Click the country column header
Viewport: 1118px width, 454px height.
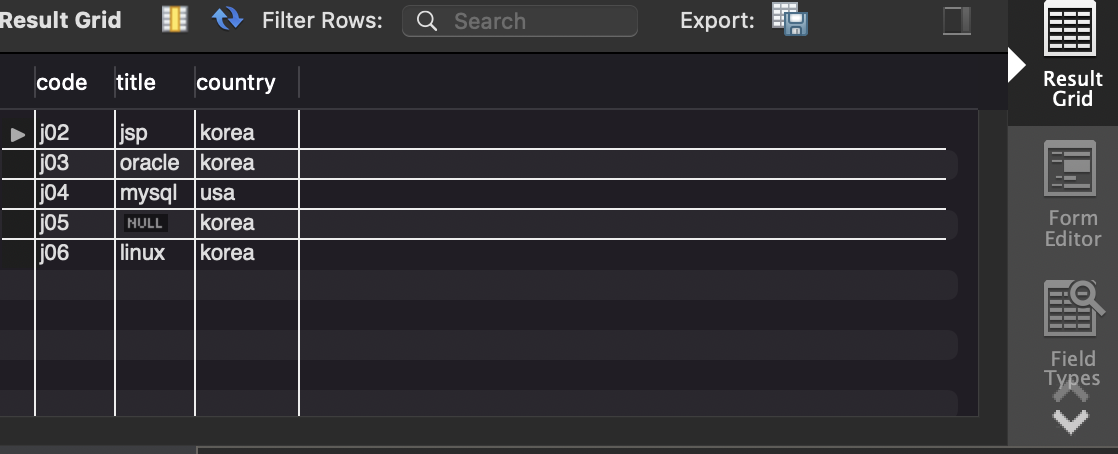tap(236, 82)
